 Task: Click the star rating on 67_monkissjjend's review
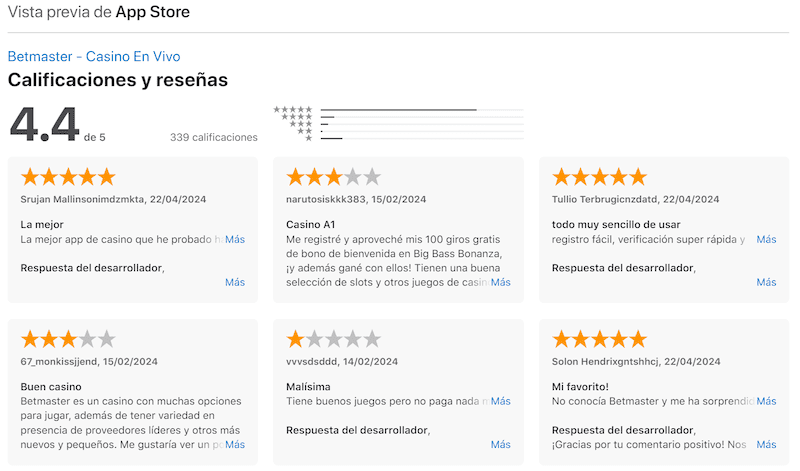coord(68,339)
